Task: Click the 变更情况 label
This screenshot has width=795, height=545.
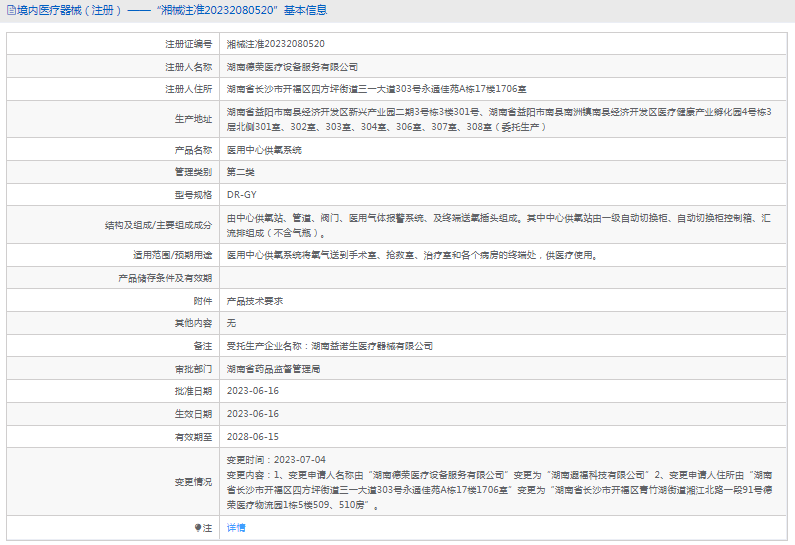Action: pyautogui.click(x=193, y=482)
